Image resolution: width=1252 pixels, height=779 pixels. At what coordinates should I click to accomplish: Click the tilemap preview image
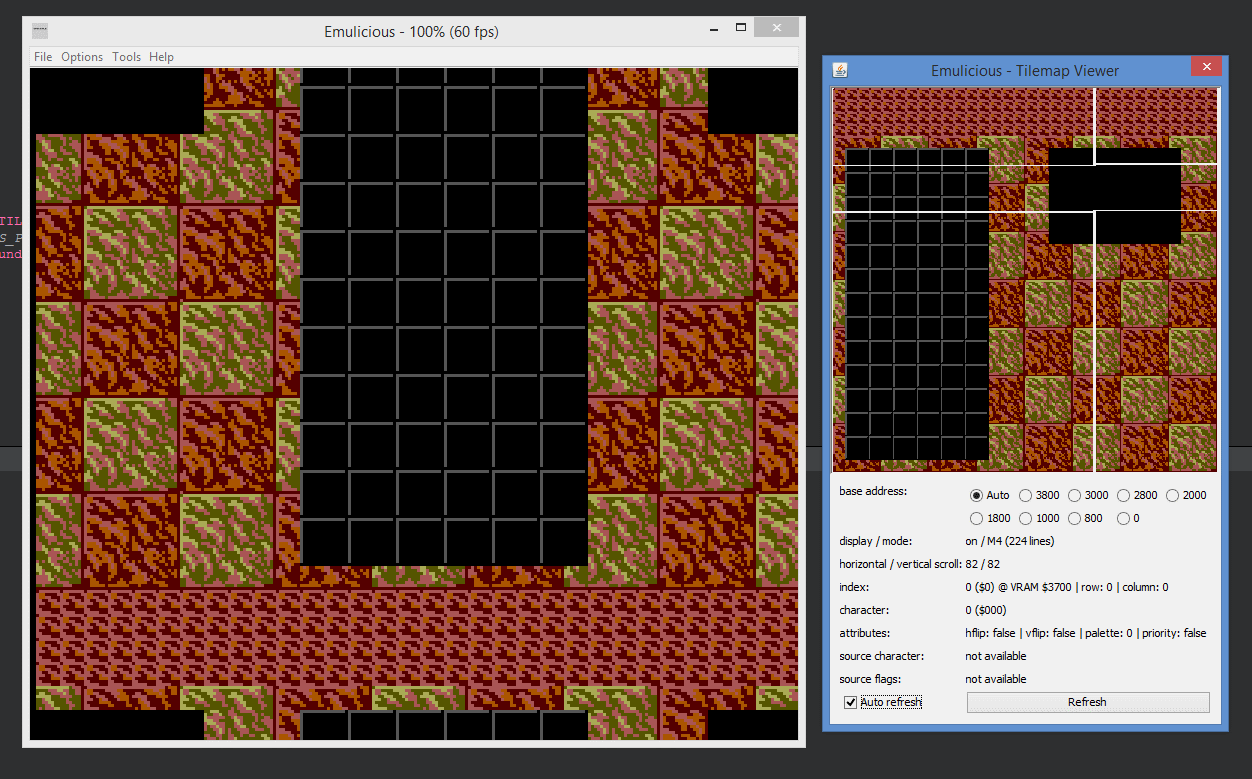[1025, 280]
